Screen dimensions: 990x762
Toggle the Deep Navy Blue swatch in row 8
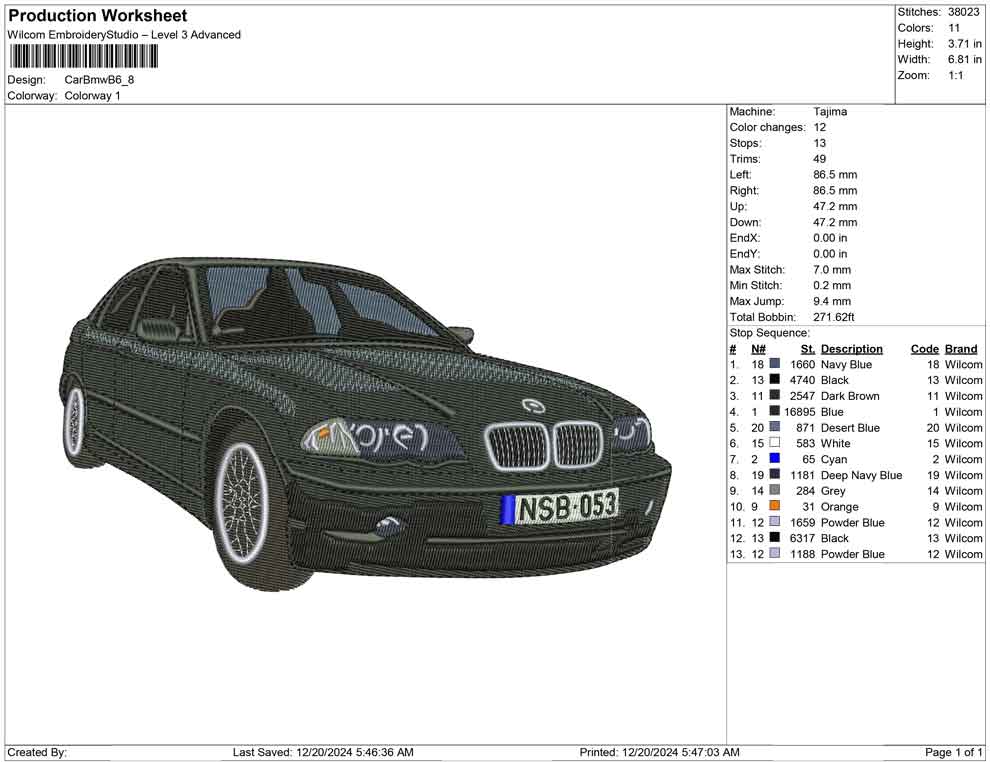tap(775, 475)
